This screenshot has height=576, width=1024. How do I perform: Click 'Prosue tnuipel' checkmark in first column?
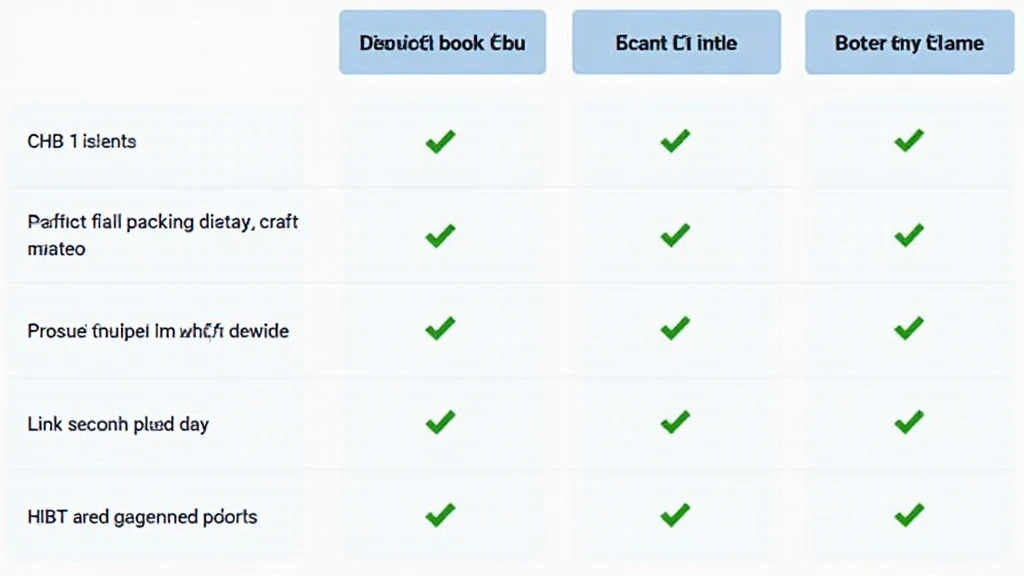[x=440, y=328]
